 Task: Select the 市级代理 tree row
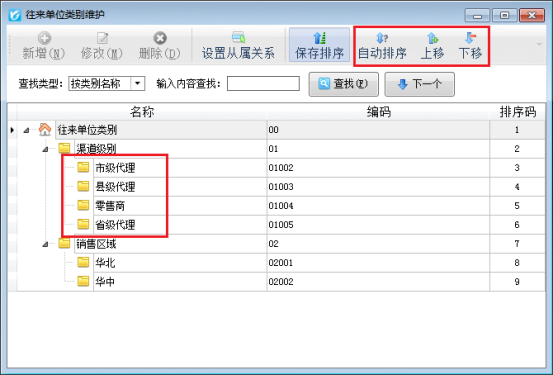pos(276,168)
